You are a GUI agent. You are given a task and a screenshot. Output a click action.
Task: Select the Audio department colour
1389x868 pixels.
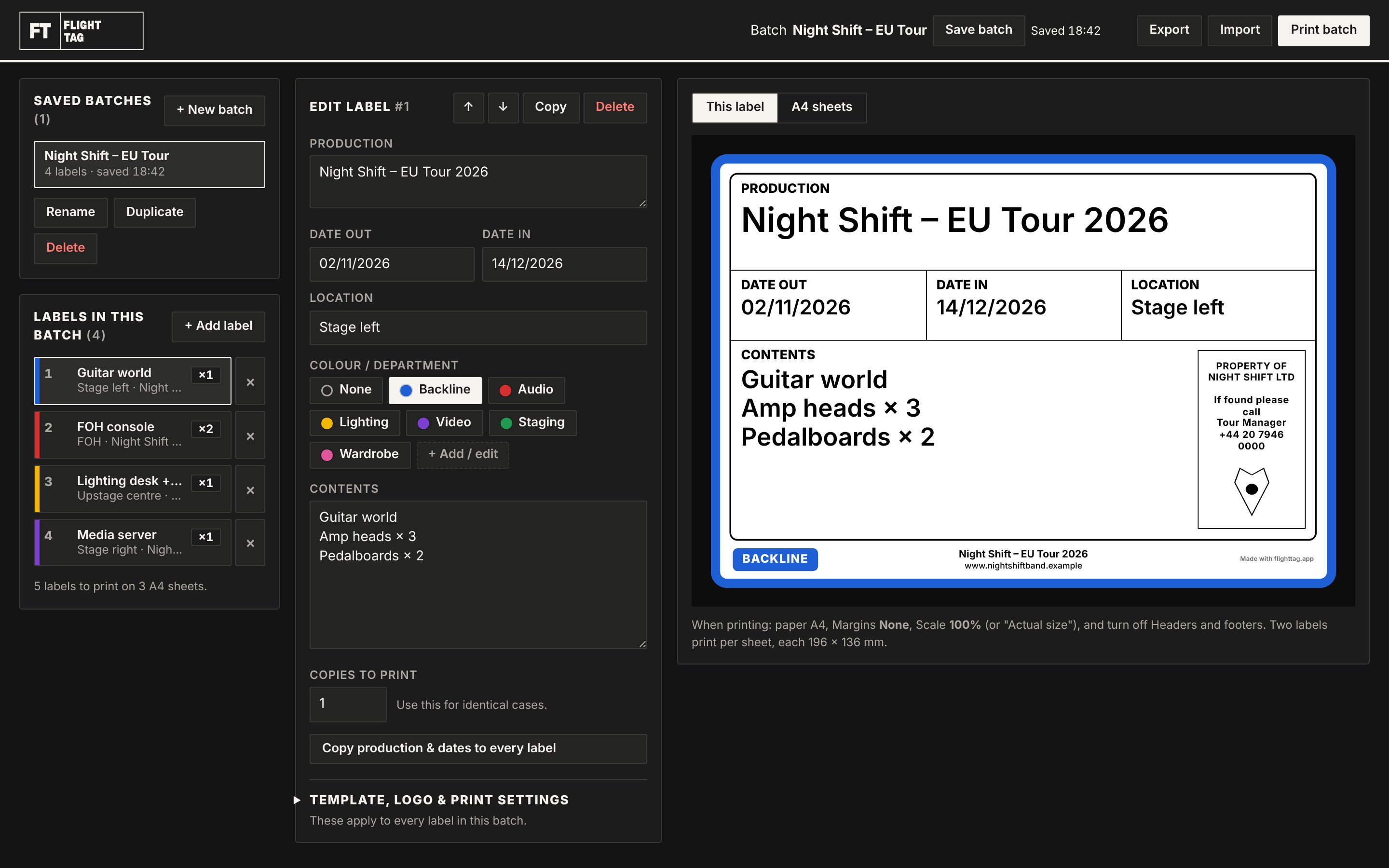pyautogui.click(x=526, y=390)
